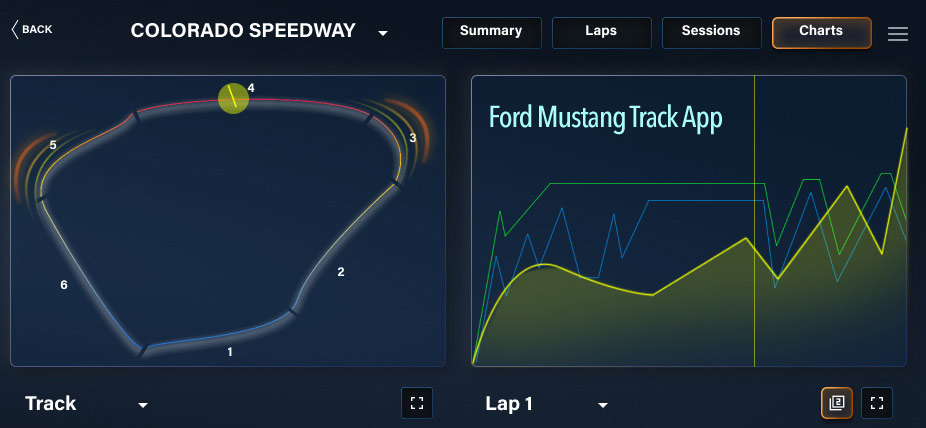Click the back chevron arrow
Viewport: 926px width, 428px height.
(15, 29)
